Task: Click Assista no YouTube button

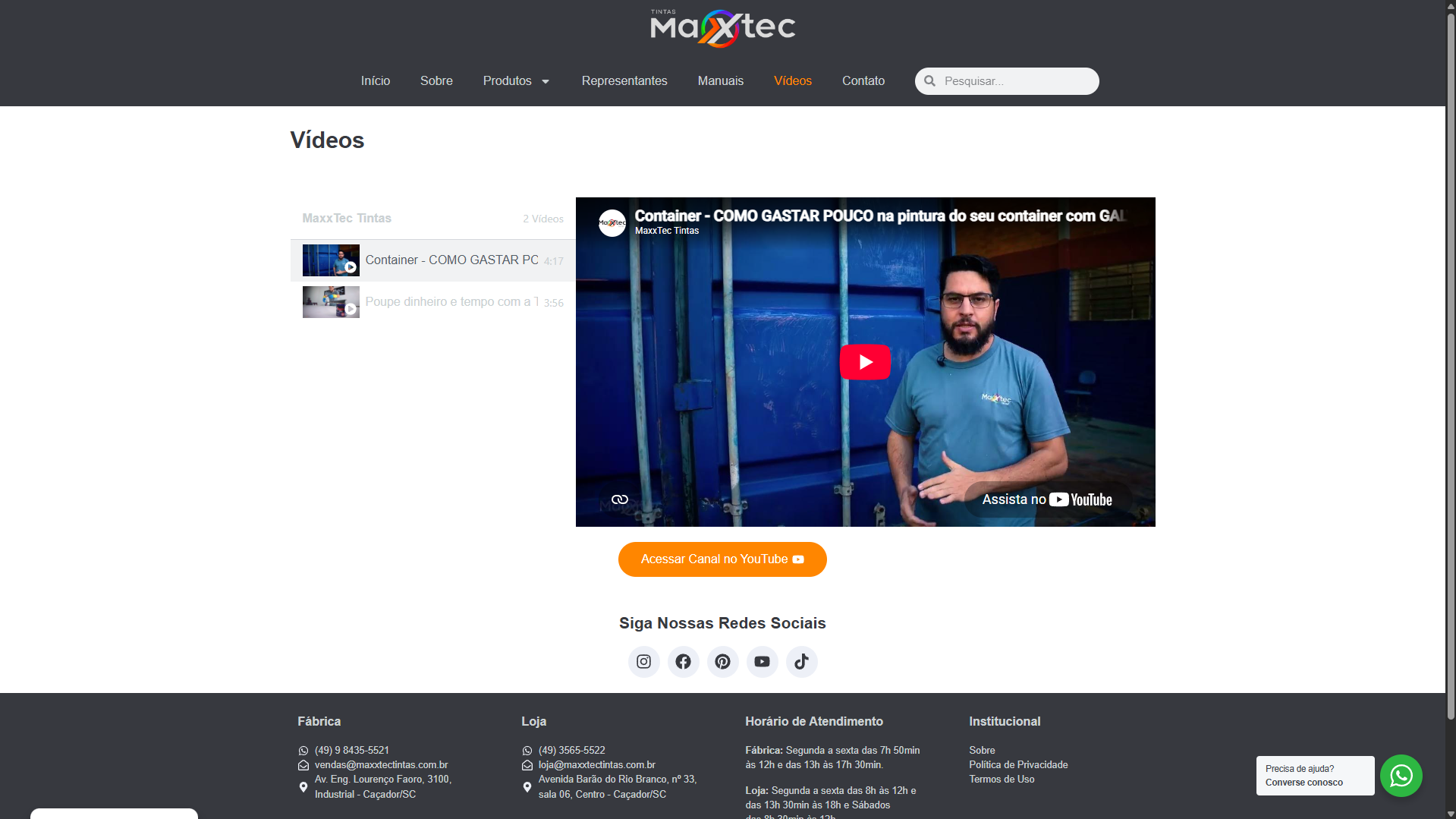Action: pyautogui.click(x=1047, y=499)
